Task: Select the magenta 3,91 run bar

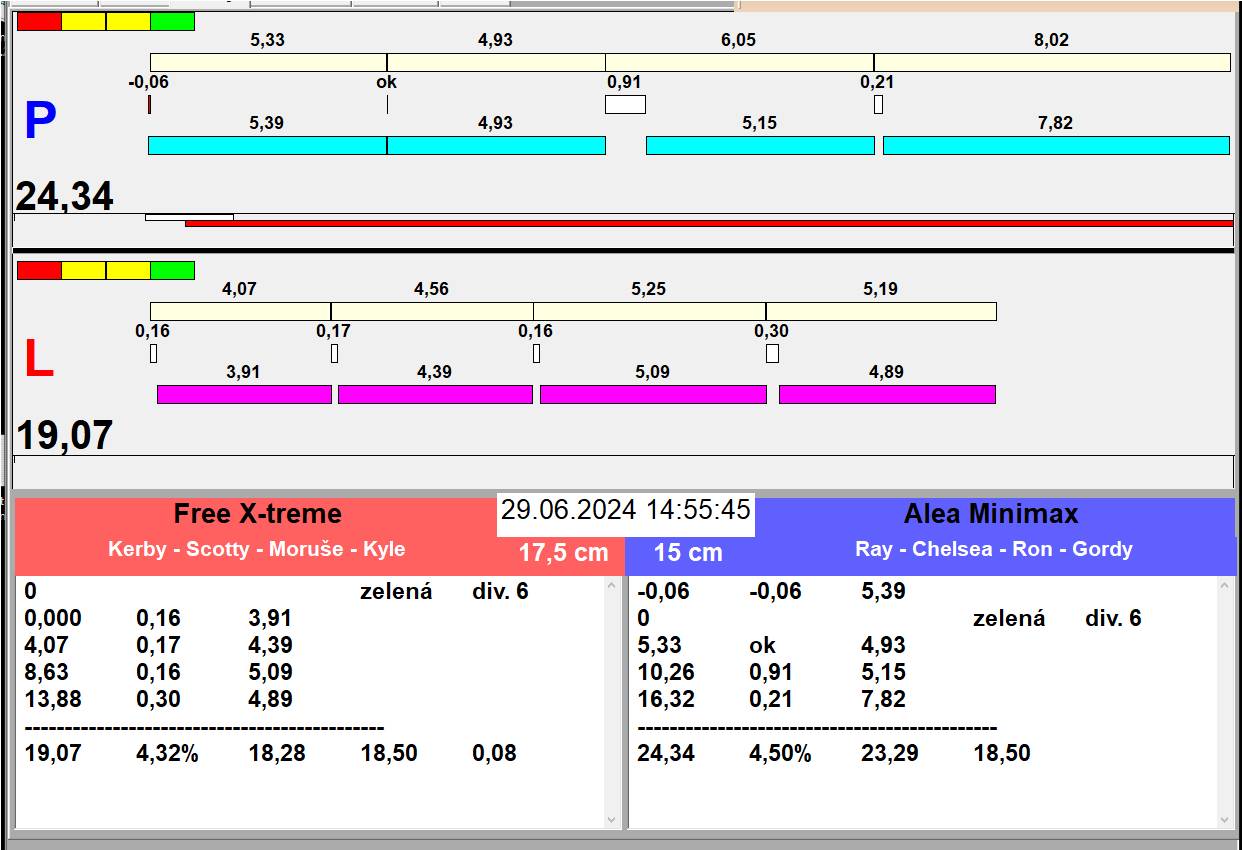Action: click(x=244, y=394)
